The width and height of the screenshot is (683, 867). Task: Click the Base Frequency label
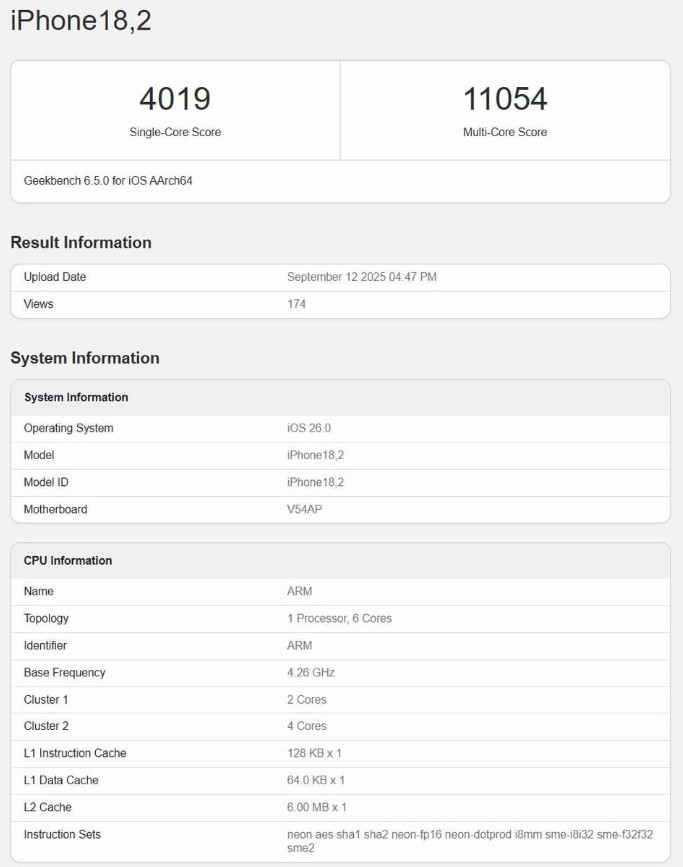64,672
